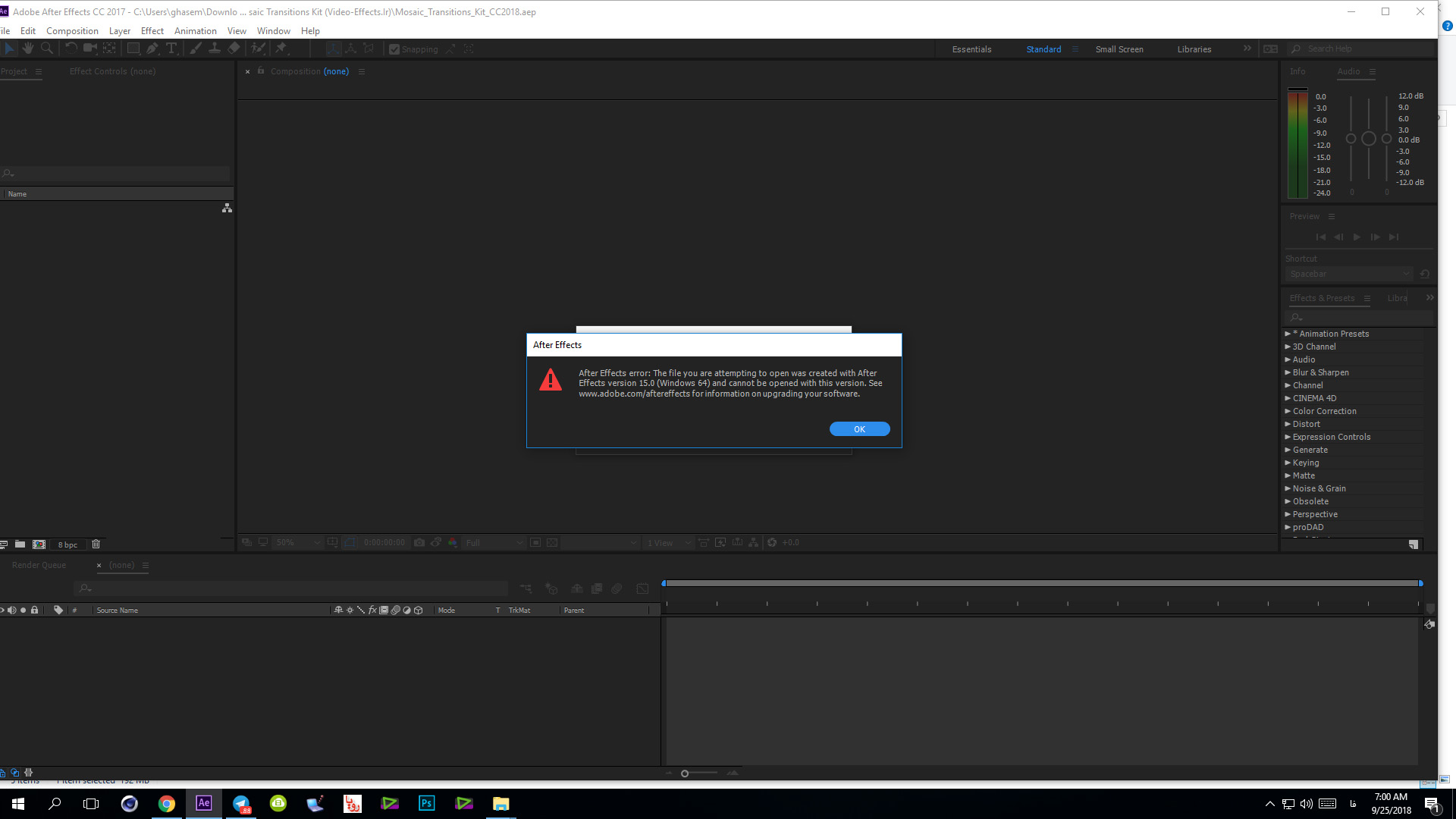Open the Animation menu

point(196,31)
